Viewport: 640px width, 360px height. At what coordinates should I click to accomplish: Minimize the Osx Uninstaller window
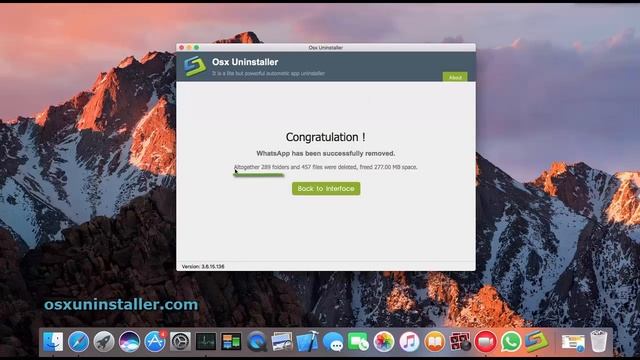click(x=189, y=47)
